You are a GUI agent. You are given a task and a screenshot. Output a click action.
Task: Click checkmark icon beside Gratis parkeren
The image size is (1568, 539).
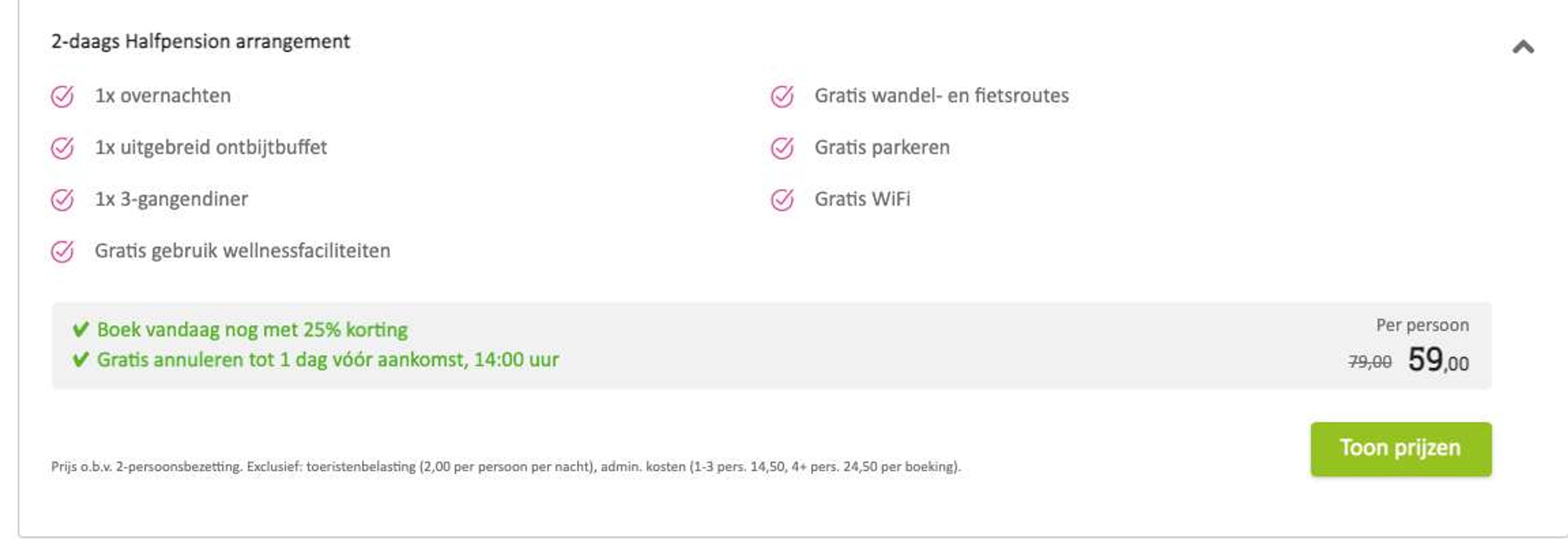(x=782, y=148)
